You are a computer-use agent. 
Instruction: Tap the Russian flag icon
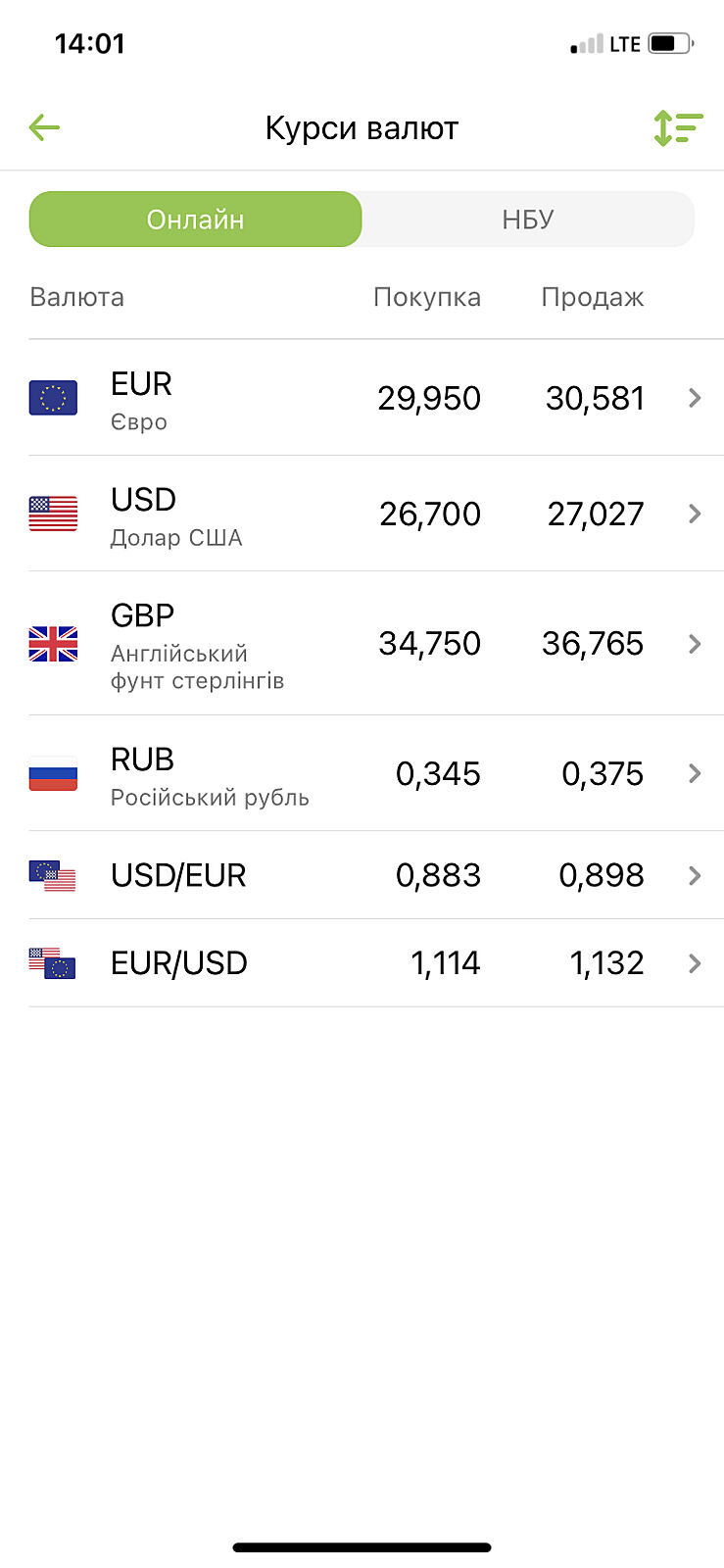[x=53, y=774]
